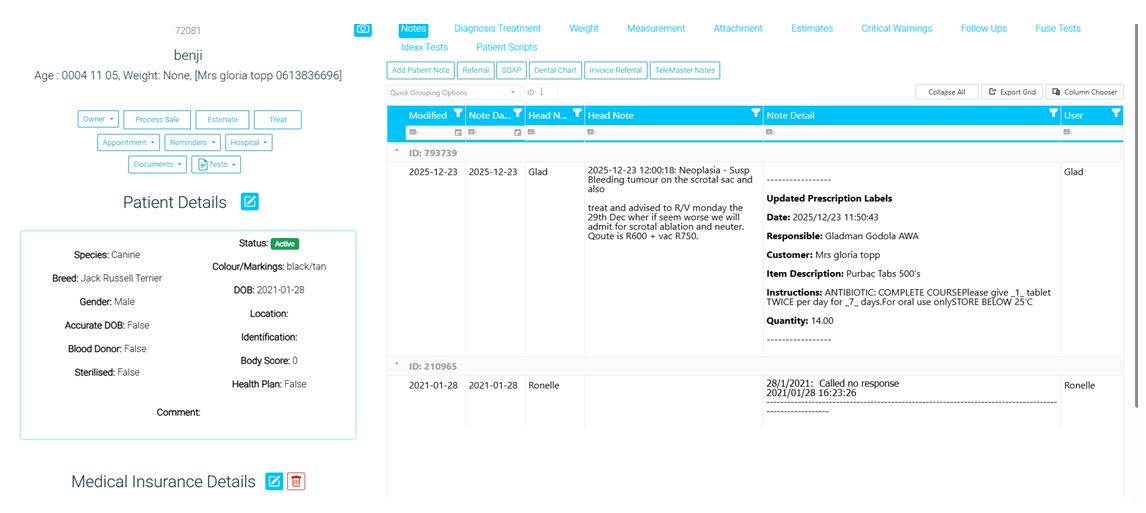This screenshot has width=1146, height=513.
Task: Open filter icon on User column
Action: (x=1115, y=113)
